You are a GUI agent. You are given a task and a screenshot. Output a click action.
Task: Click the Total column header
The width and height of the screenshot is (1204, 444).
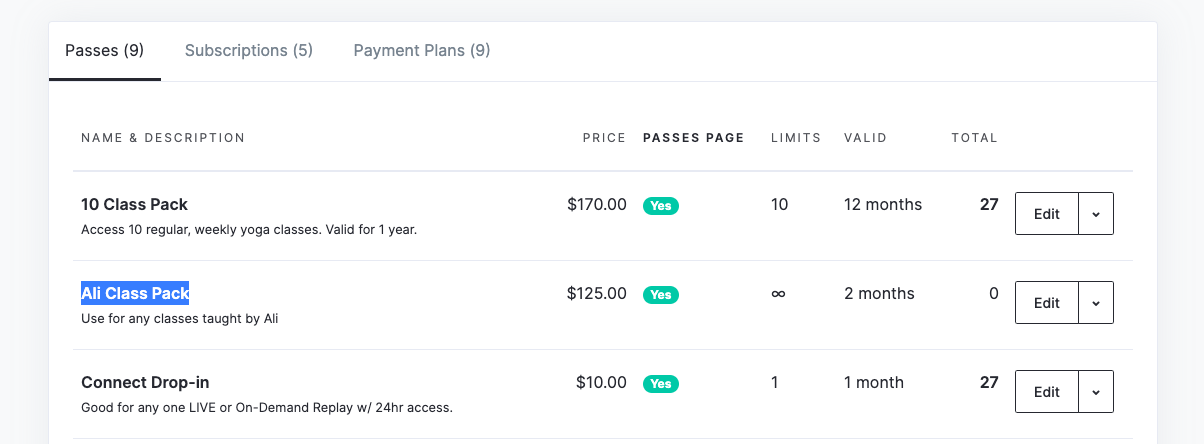pos(974,138)
